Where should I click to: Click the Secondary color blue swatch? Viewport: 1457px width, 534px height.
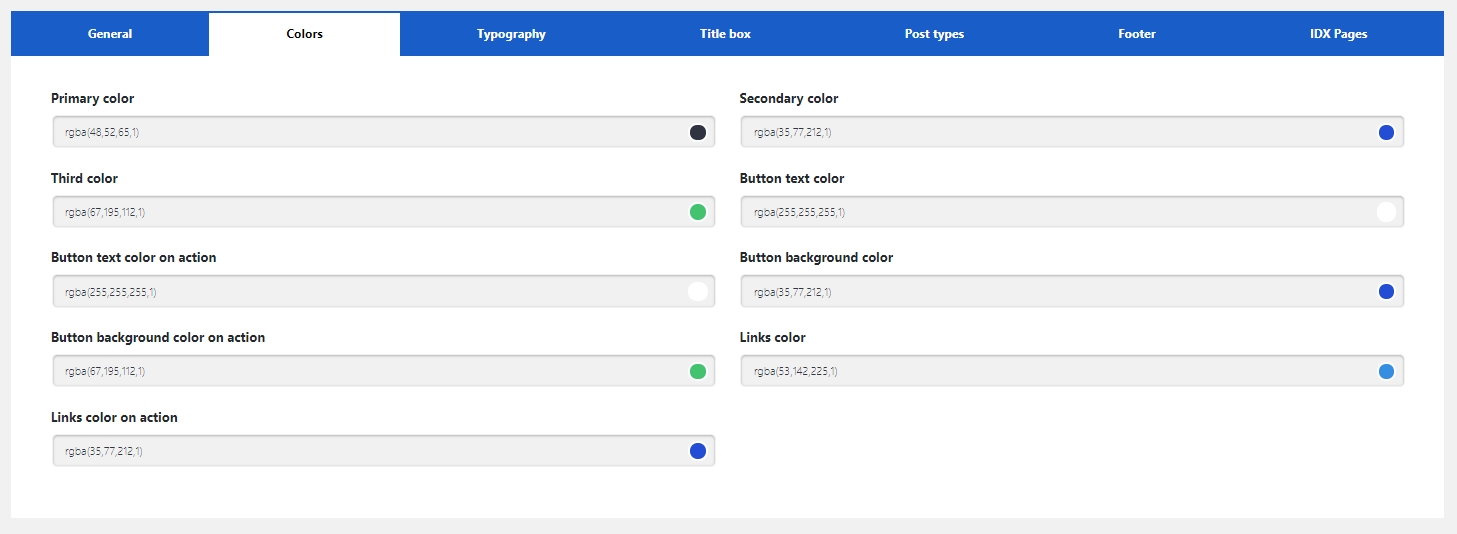click(x=1386, y=132)
